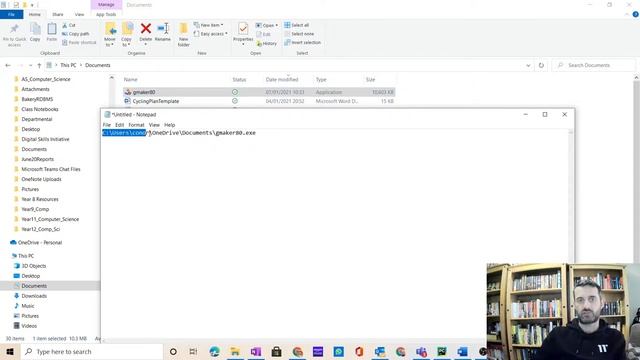
Task: Select the gmaker80 file row
Action: [259, 92]
